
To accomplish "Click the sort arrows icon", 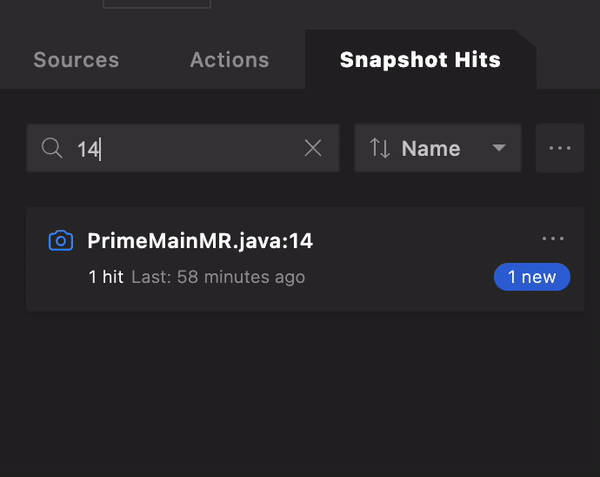I will [380, 149].
